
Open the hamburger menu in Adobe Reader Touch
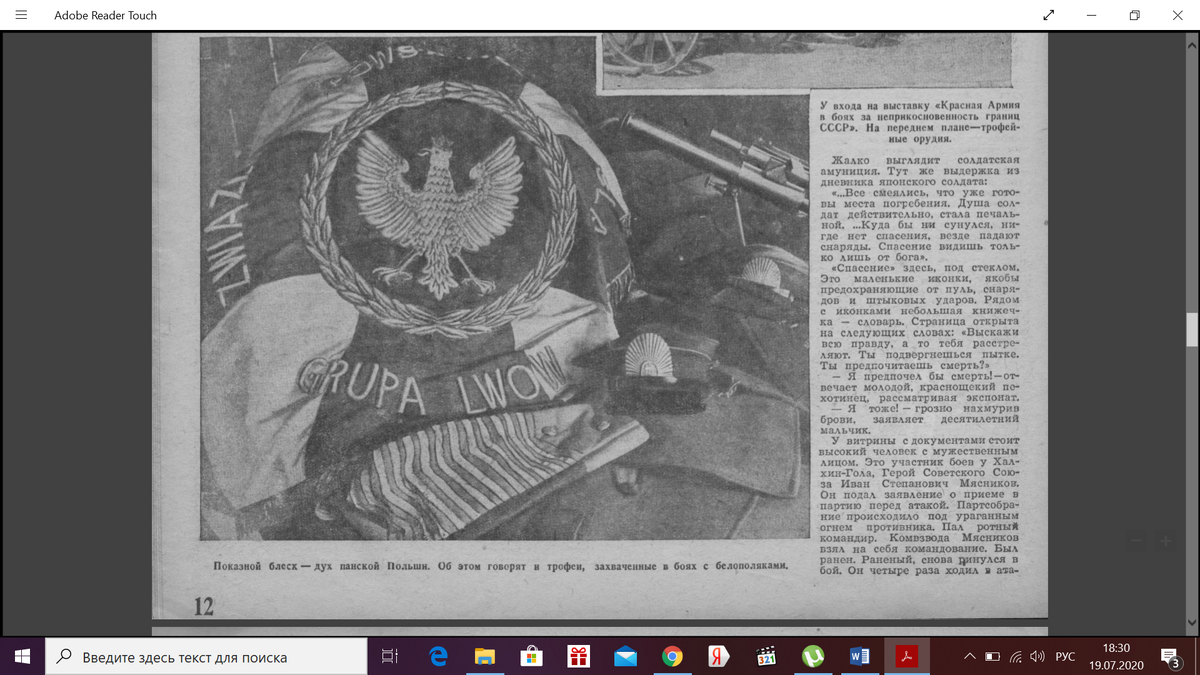[21, 15]
